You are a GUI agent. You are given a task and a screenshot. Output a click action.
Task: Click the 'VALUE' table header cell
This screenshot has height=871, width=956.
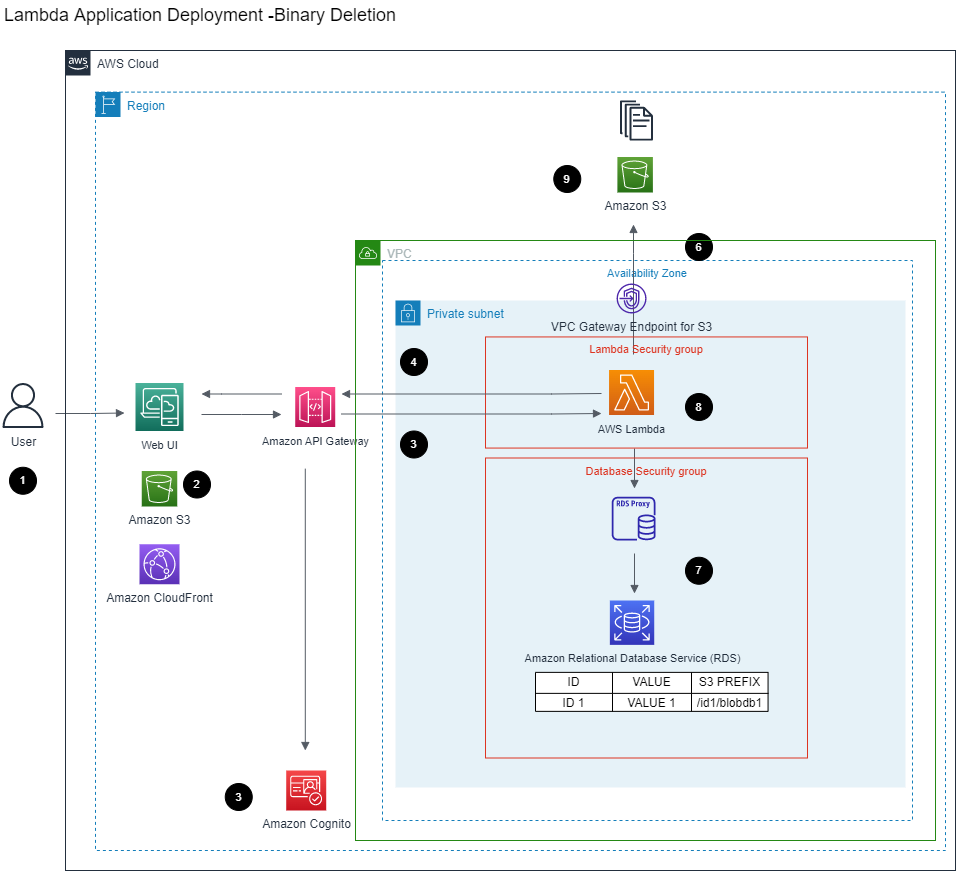click(x=651, y=682)
